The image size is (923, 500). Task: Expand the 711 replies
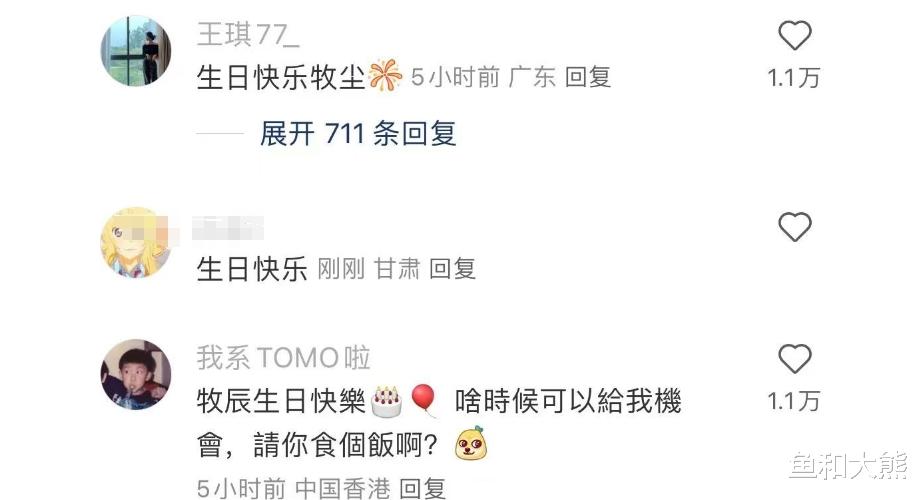click(358, 134)
